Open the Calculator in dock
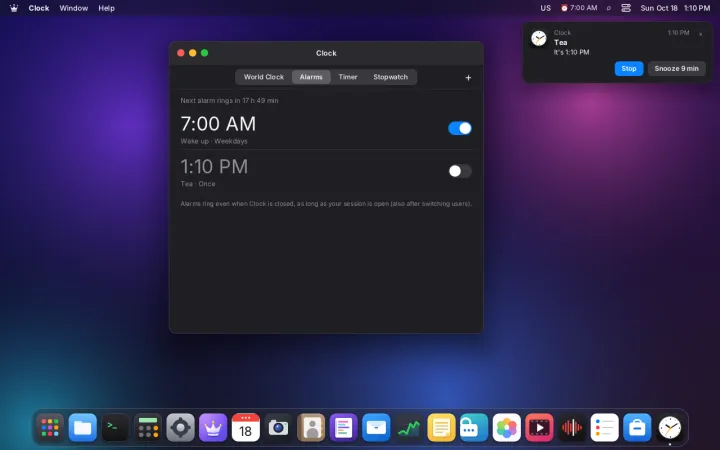Image resolution: width=720 pixels, height=450 pixels. pyautogui.click(x=148, y=428)
